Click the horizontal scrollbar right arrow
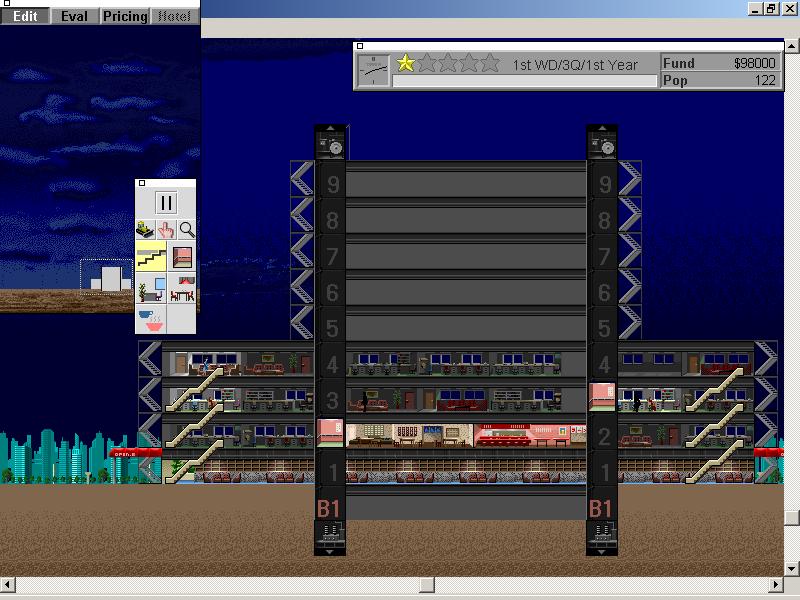Image resolution: width=800 pixels, height=600 pixels. (777, 584)
